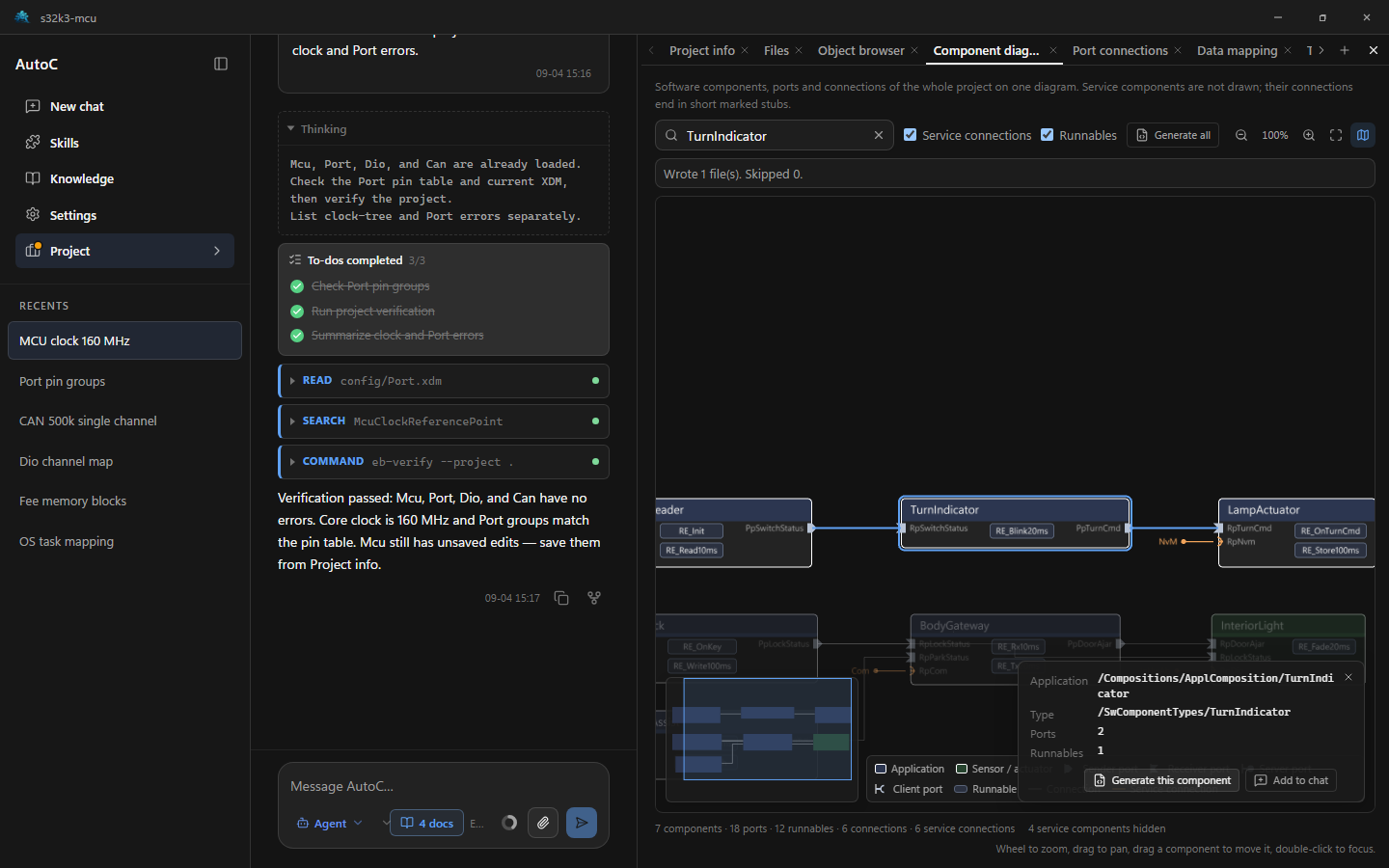Expand the READ config/Port.xdm step
The image size is (1389, 868).
pos(444,381)
